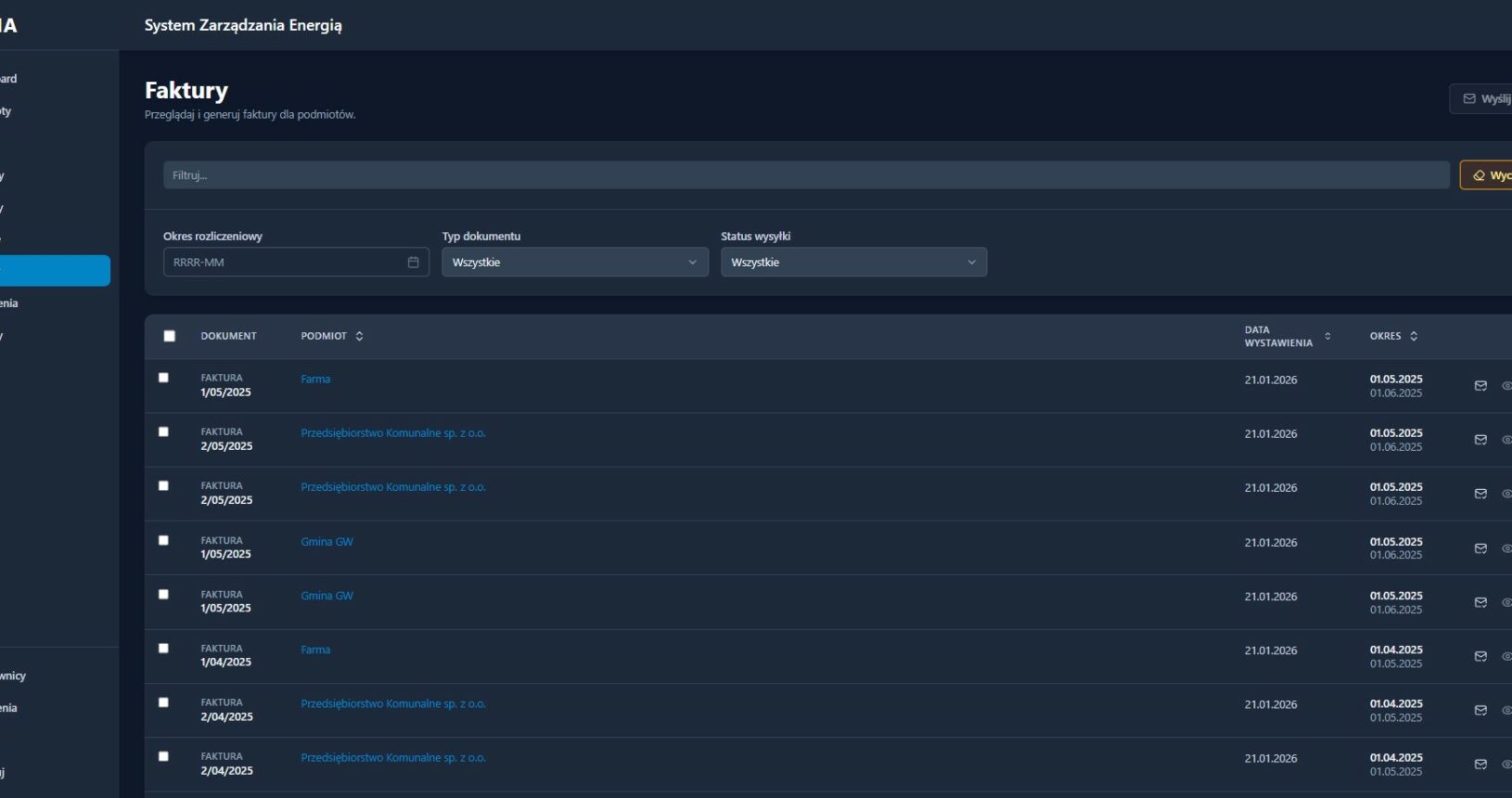
Task: Open the Typ dokumentu dropdown
Action: [574, 263]
